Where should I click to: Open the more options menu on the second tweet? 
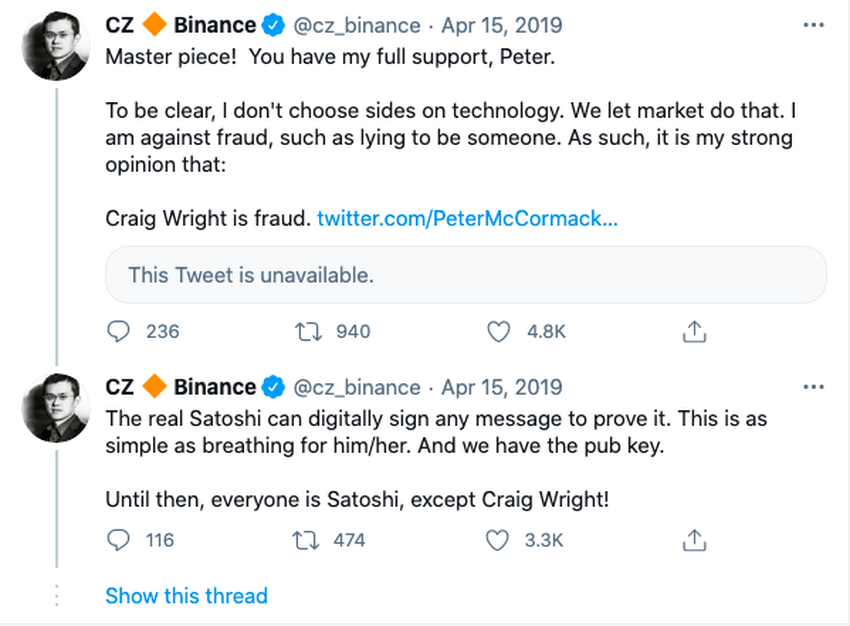[814, 387]
